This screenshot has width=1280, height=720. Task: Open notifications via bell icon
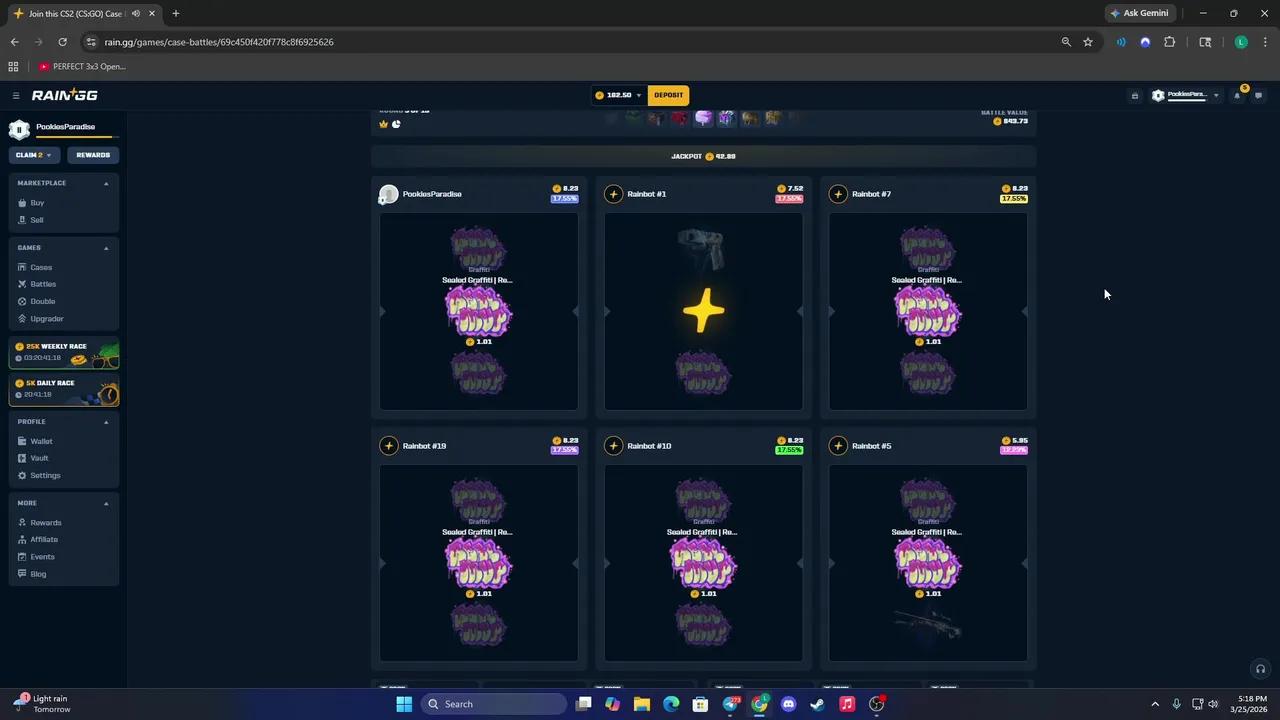[x=1239, y=95]
